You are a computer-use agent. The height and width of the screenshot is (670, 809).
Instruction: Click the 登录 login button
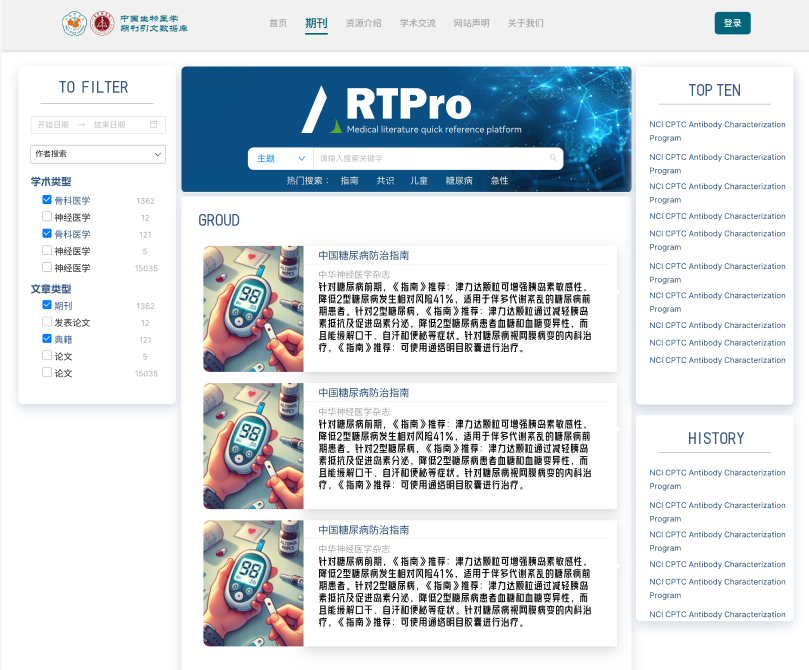pos(732,23)
